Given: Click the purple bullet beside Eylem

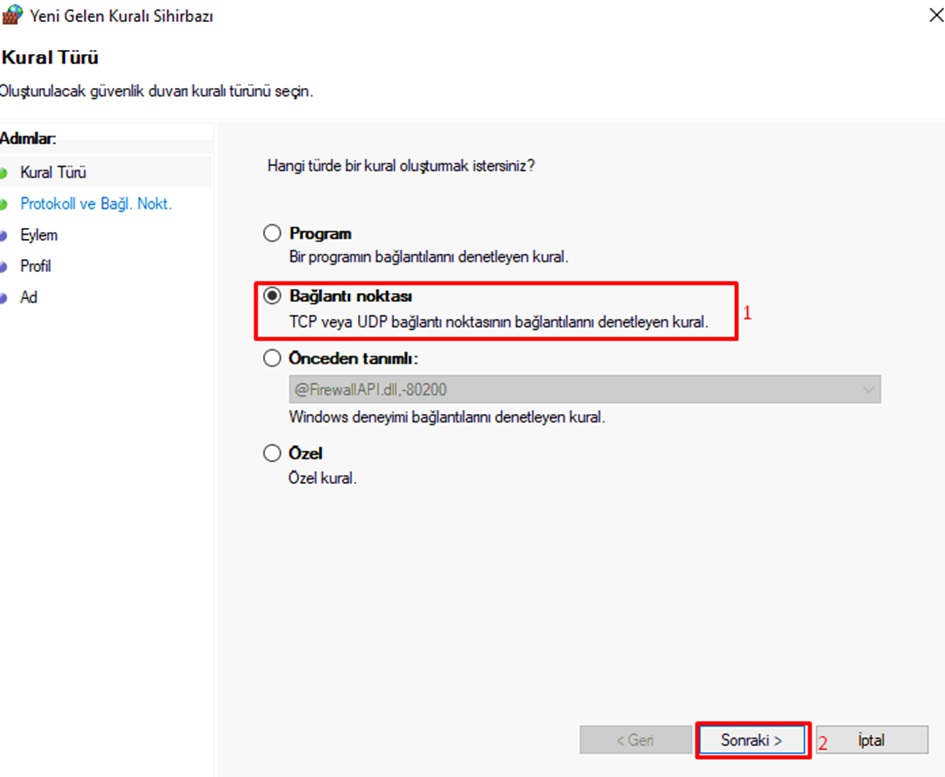Looking at the screenshot, I should [3, 236].
